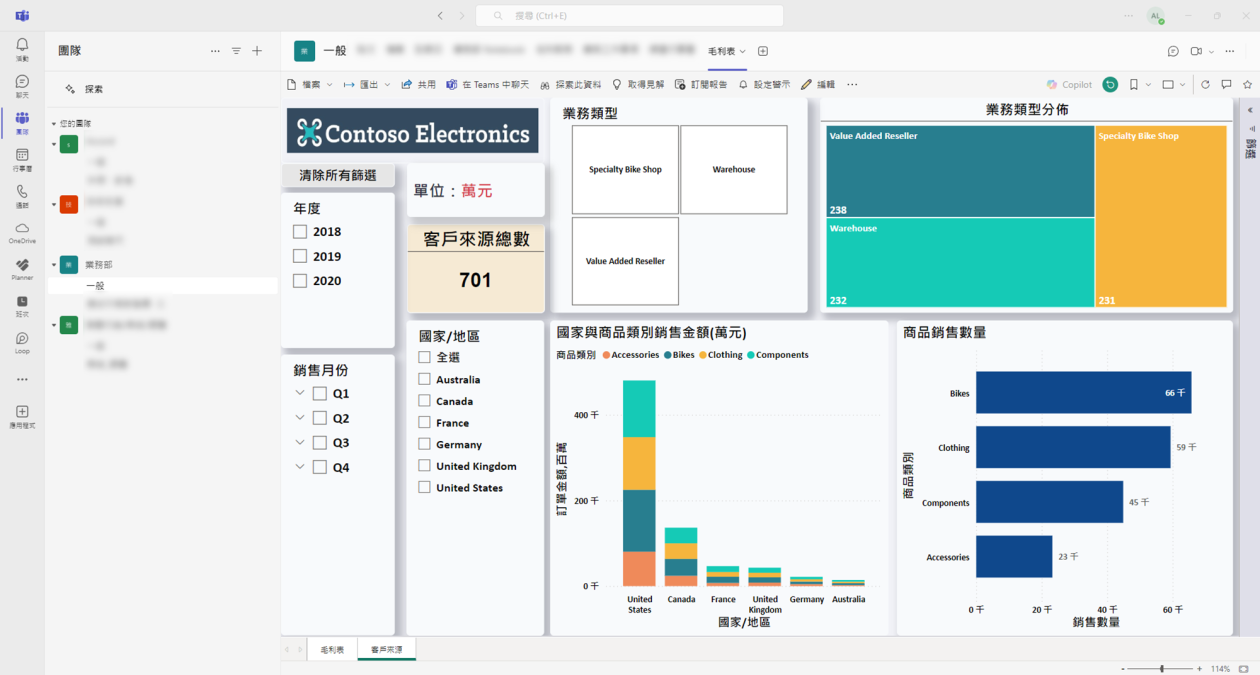Screen dimensions: 1260x675
Task: Enable the Q3 sales month checkbox
Action: (320, 443)
